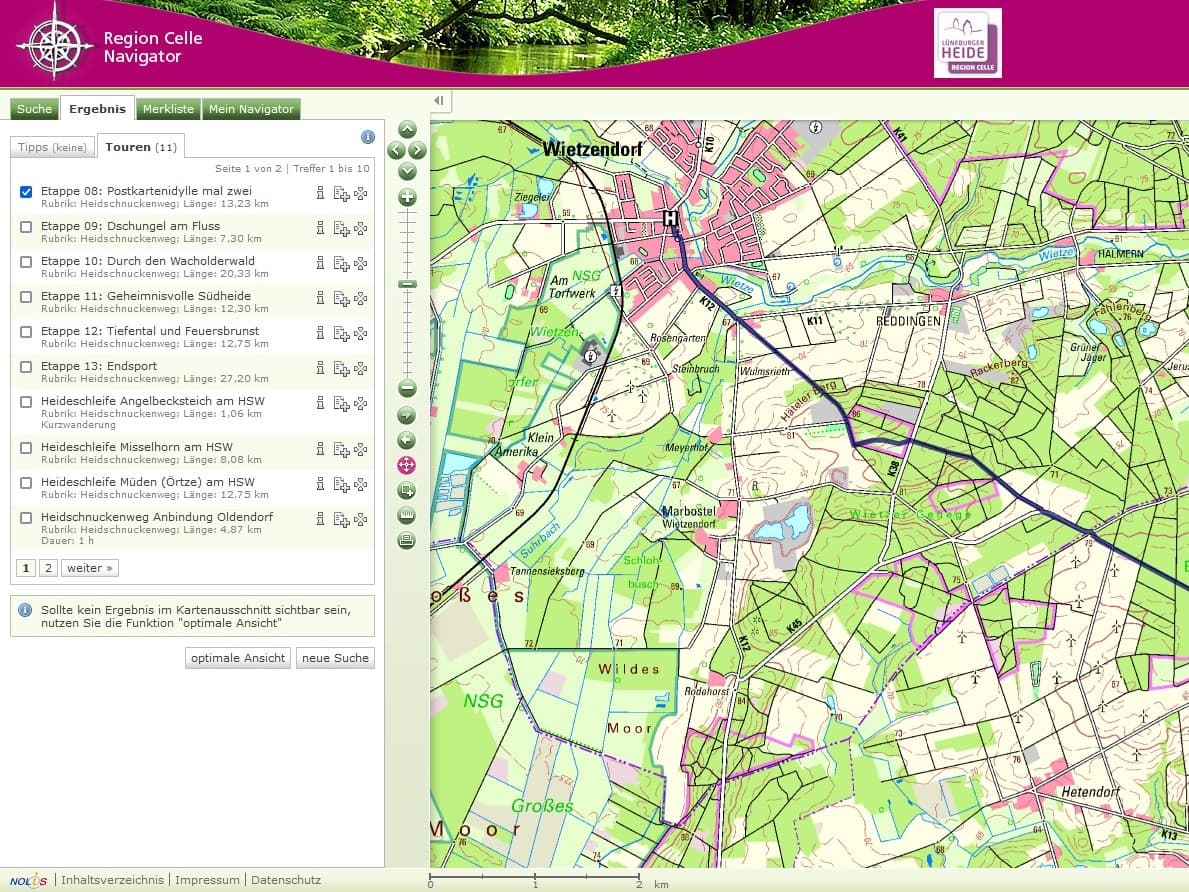Zoom in with the plus button

[407, 197]
